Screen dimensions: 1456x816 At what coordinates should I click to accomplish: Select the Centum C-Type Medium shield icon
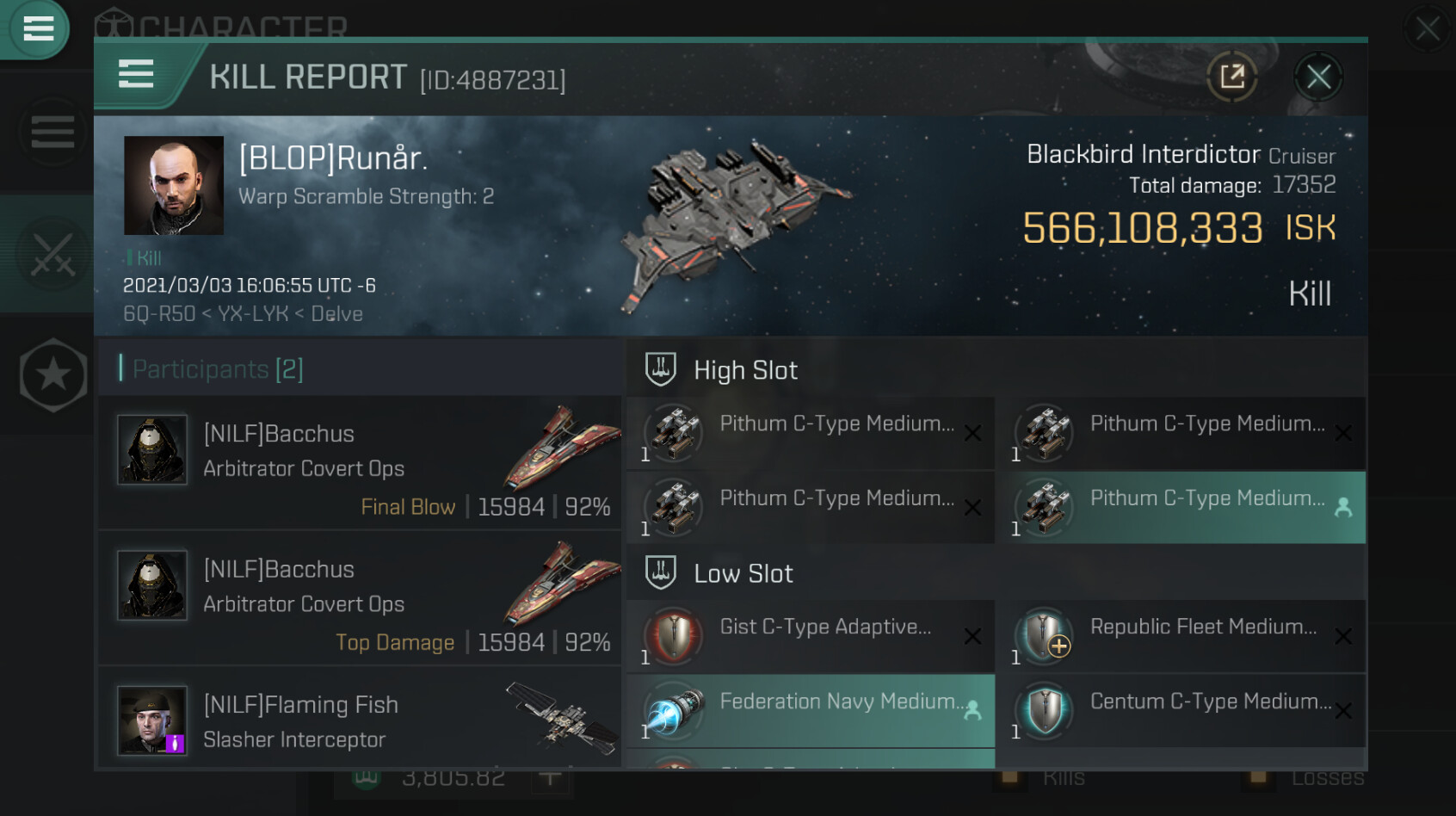point(1044,711)
